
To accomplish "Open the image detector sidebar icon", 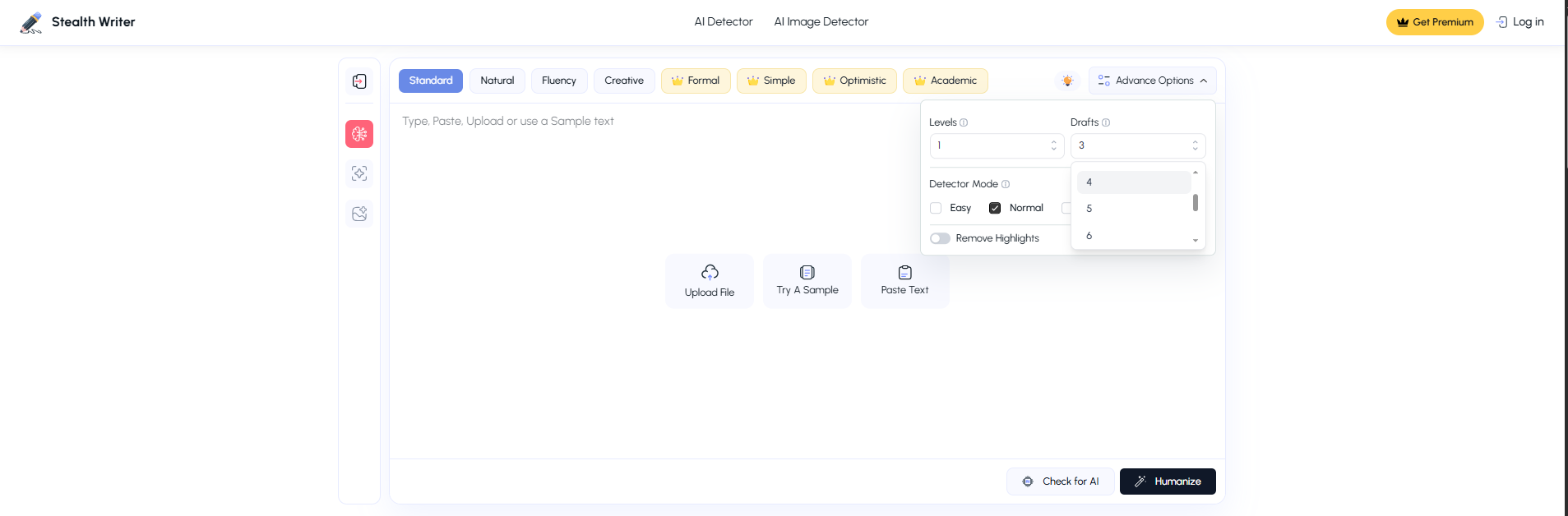I will 359,214.
